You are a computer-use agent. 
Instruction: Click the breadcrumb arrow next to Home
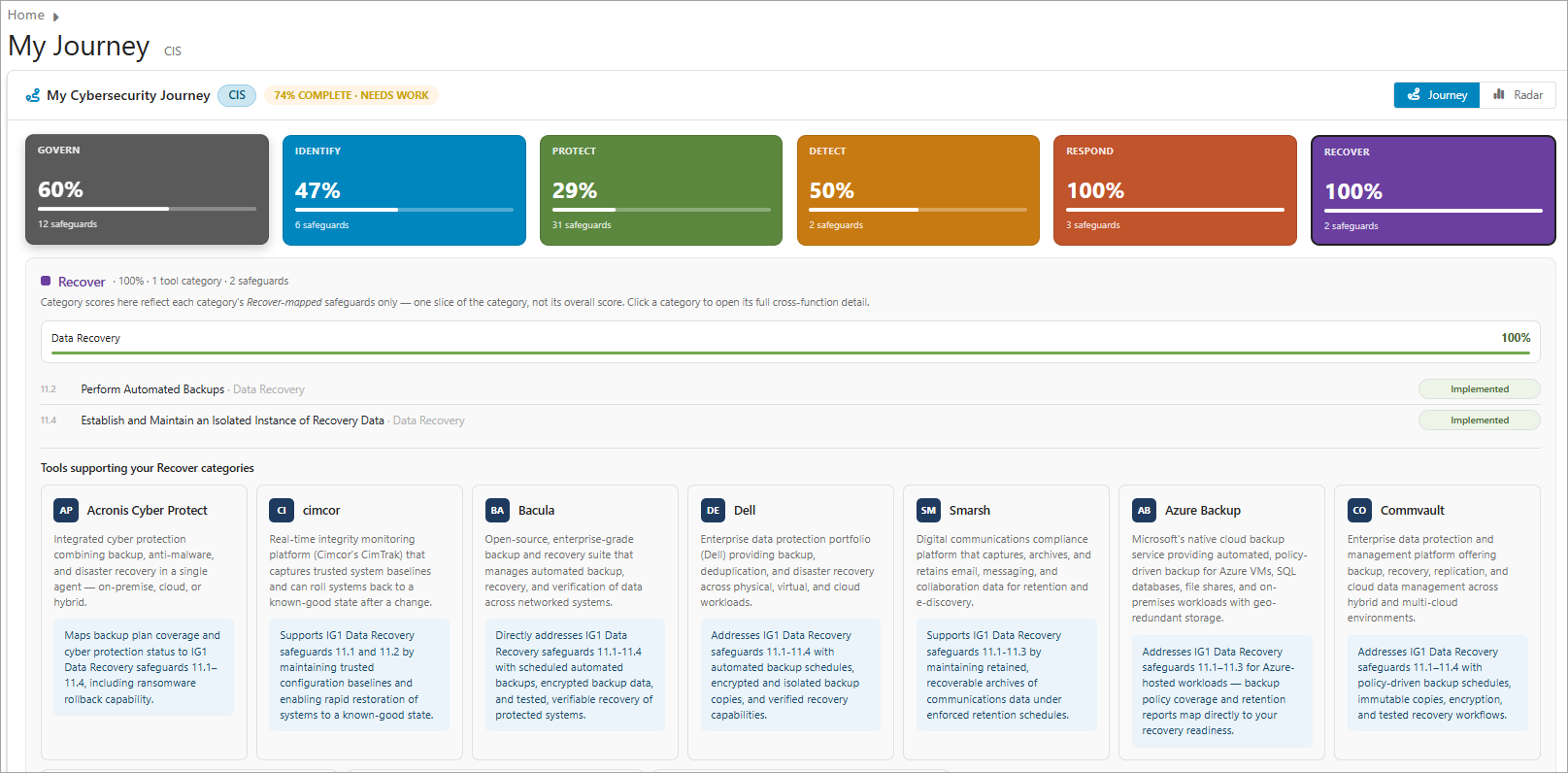(56, 17)
